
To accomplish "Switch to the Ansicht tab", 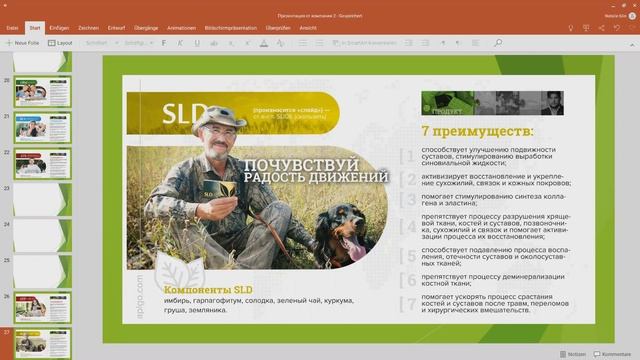I will 308,28.
